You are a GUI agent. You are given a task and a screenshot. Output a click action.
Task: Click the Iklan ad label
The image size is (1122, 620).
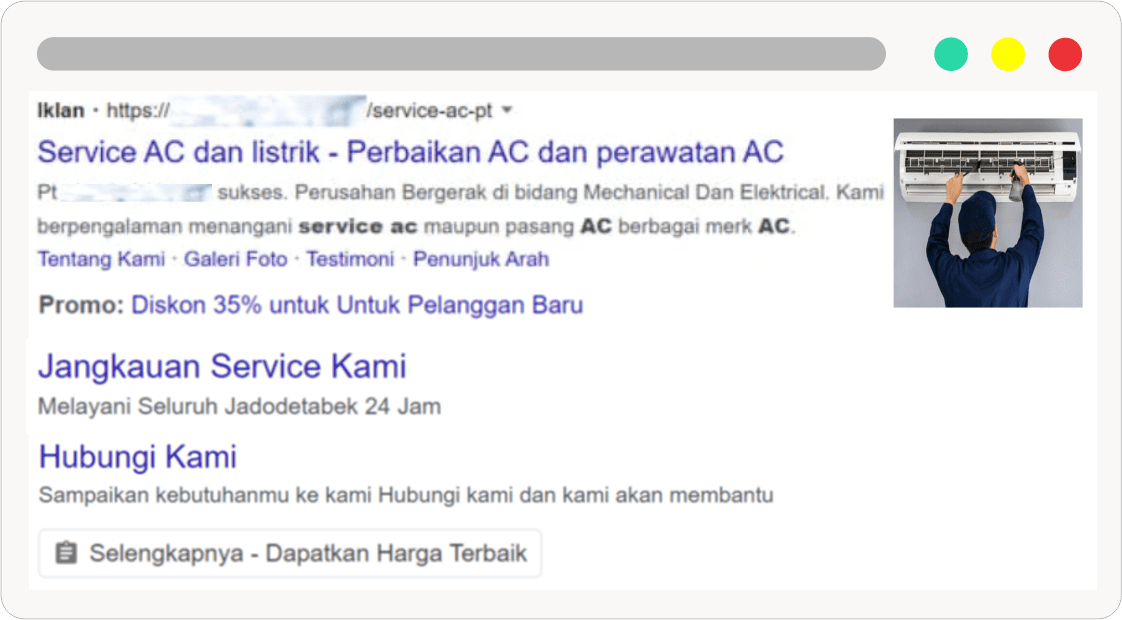61,110
